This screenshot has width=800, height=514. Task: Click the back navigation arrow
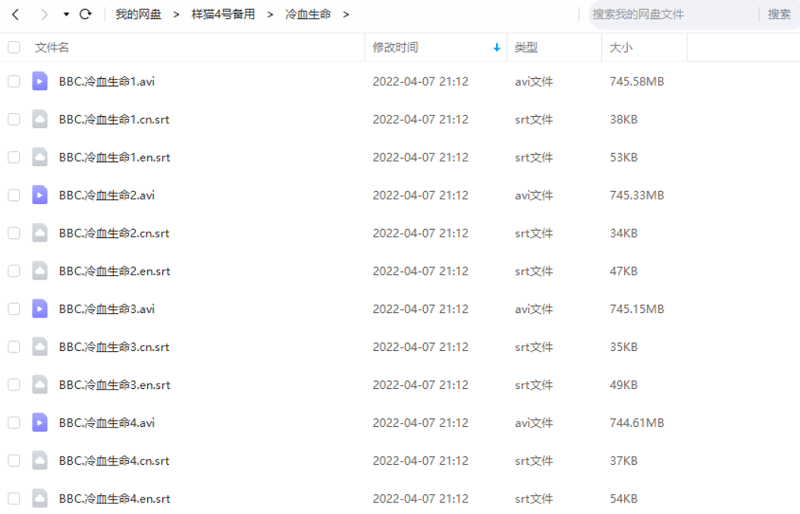tap(15, 15)
